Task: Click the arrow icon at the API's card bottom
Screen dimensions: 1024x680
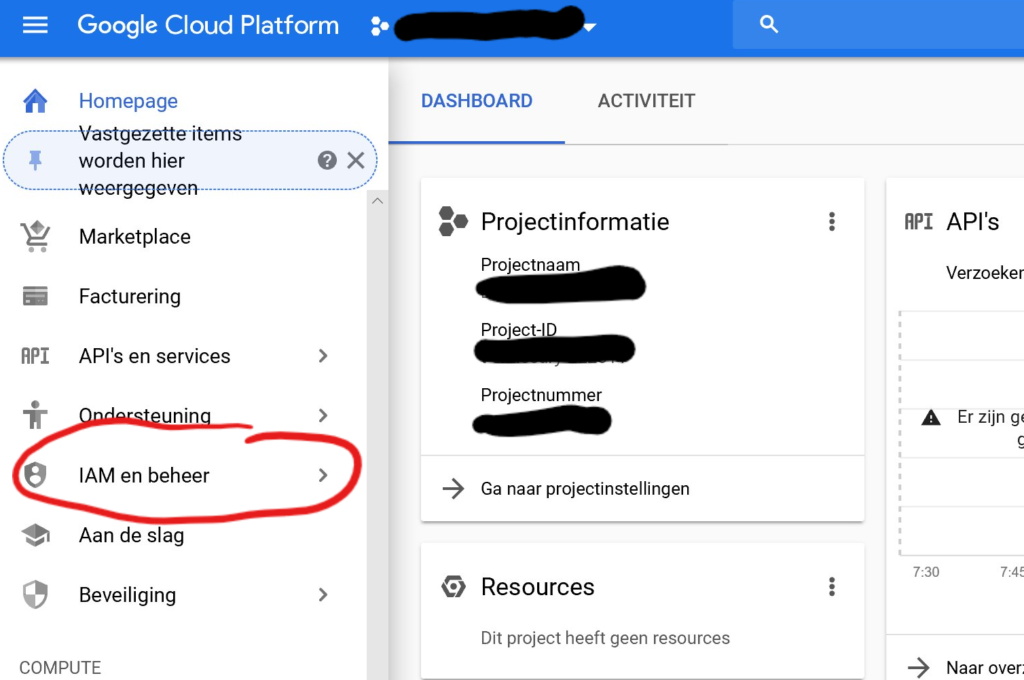Action: pyautogui.click(x=918, y=668)
